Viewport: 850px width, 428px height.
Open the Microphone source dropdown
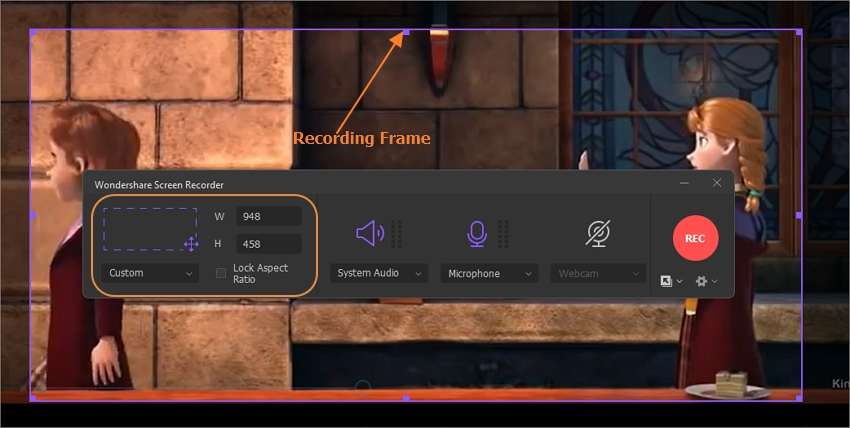point(490,274)
